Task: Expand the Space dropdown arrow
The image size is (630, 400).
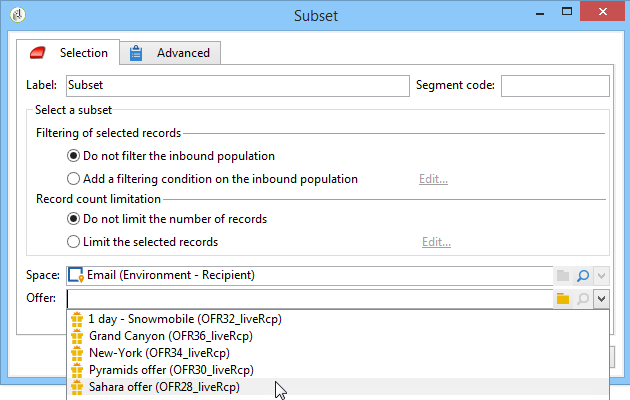Action: pos(600,274)
